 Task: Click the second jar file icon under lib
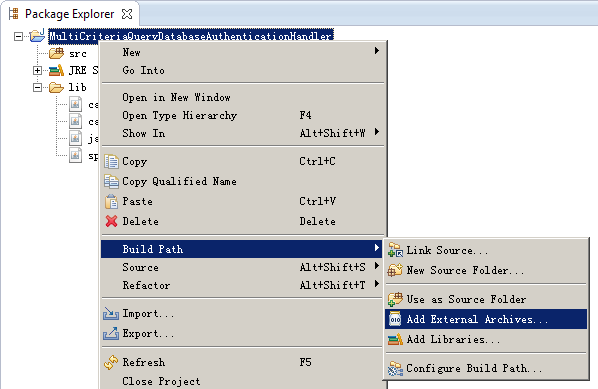[75, 121]
